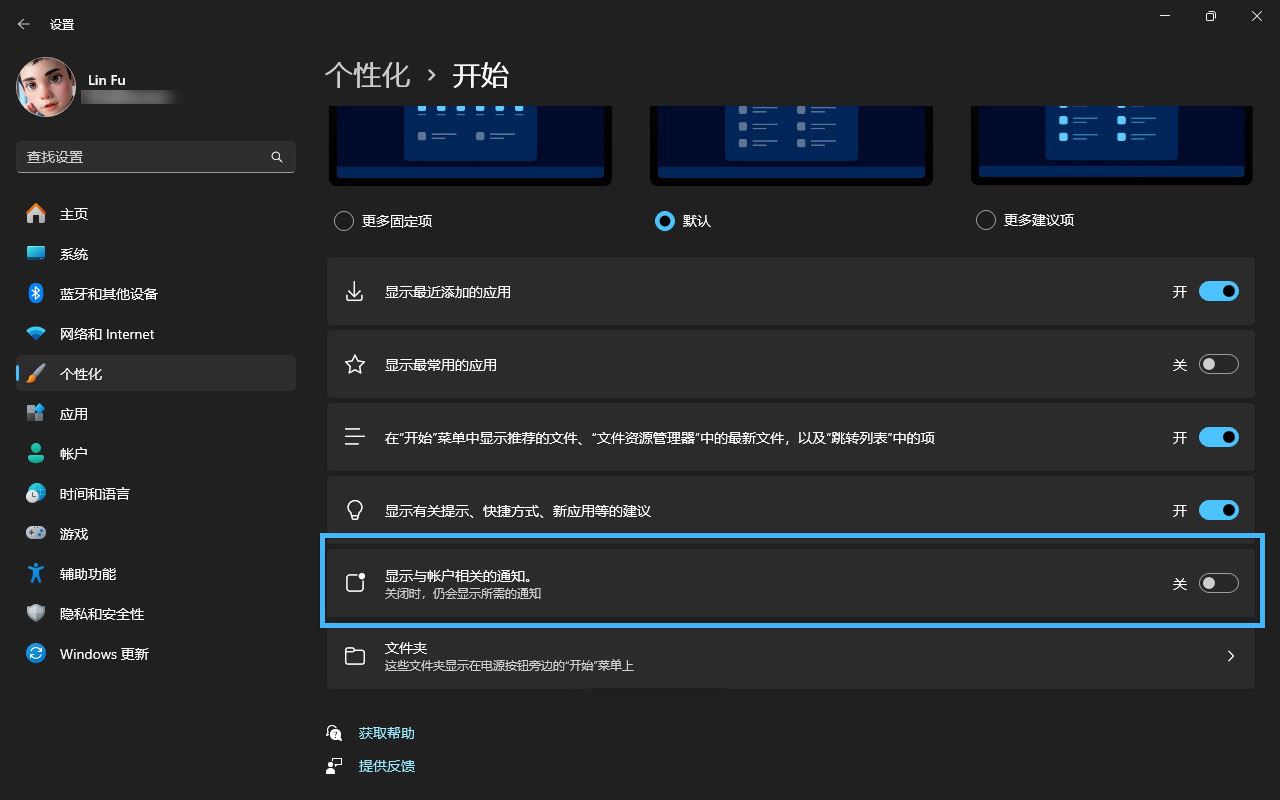Select 个性化 in the sidebar
This screenshot has width=1280, height=800.
156,374
